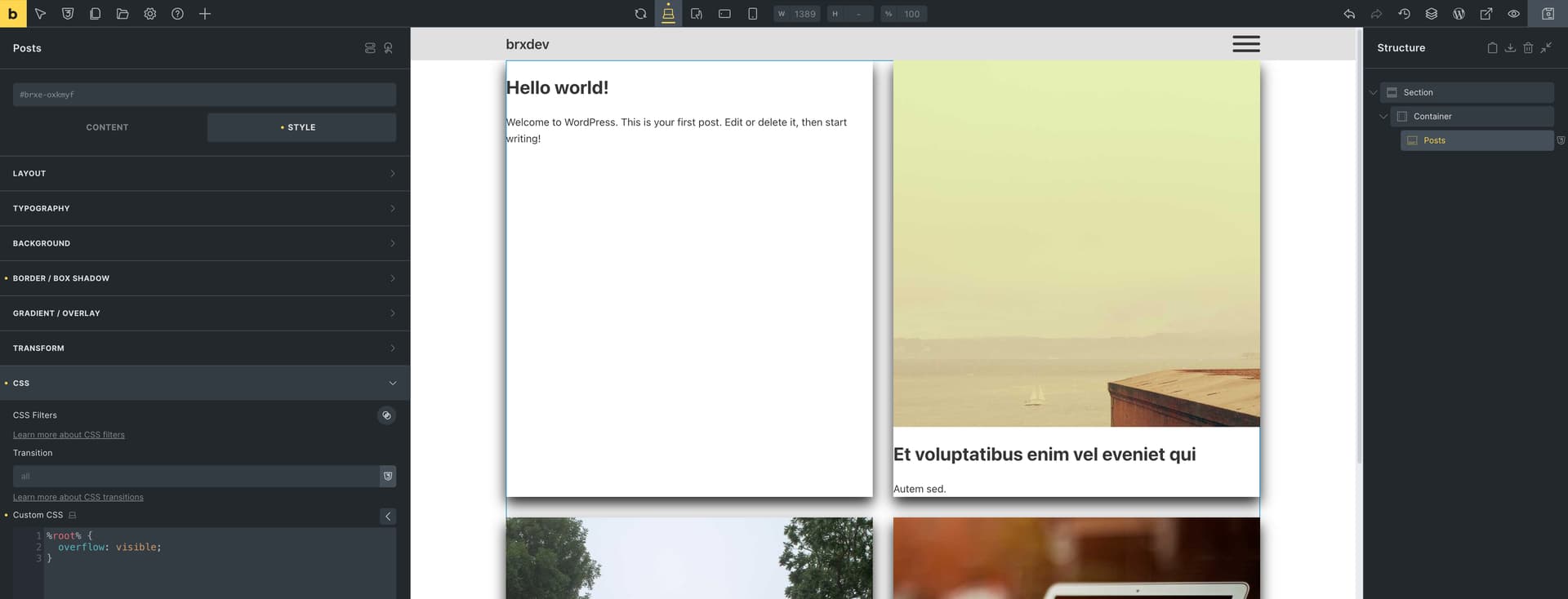This screenshot has height=599, width=1568.
Task: Expand the LAYOUT style group
Action: 205,174
